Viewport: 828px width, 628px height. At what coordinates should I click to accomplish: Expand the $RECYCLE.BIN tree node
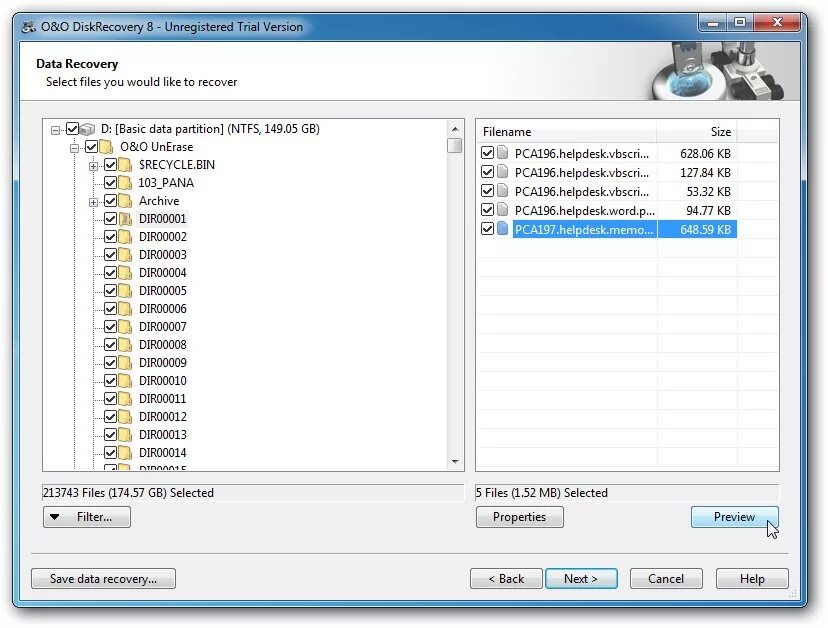[x=93, y=166]
